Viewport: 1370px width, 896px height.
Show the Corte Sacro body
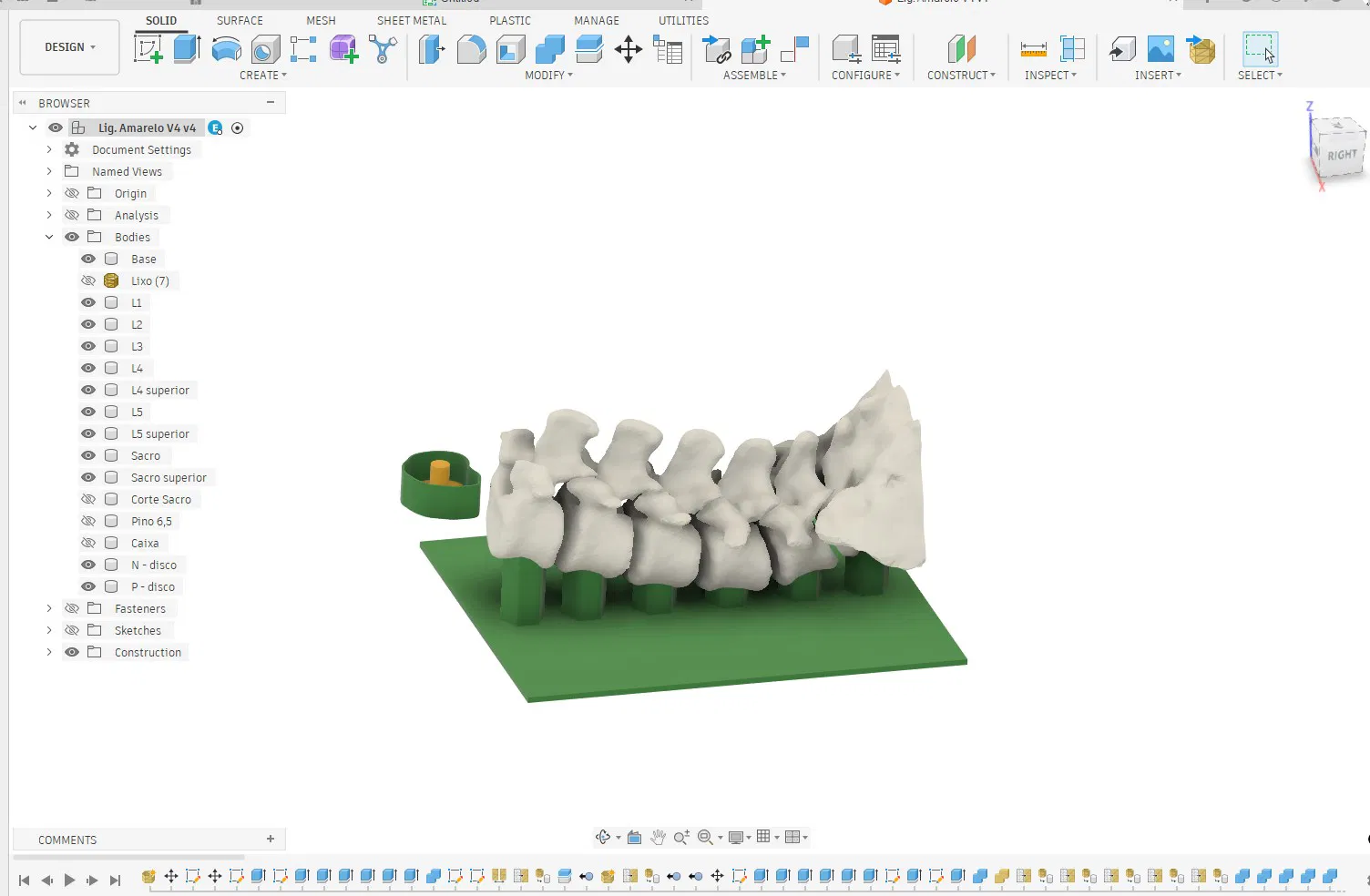[88, 499]
